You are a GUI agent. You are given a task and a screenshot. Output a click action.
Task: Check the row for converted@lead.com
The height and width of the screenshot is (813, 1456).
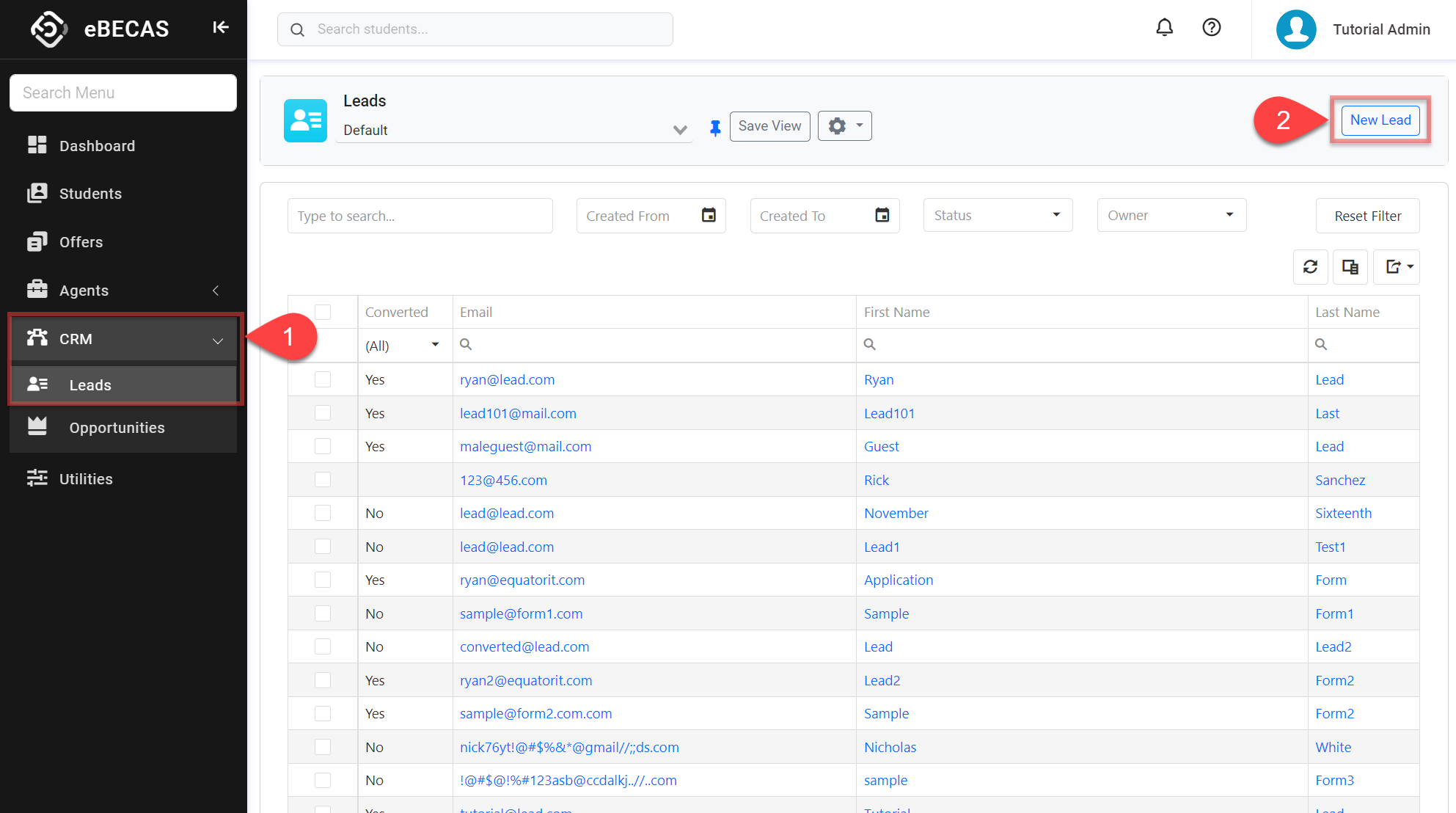323,646
